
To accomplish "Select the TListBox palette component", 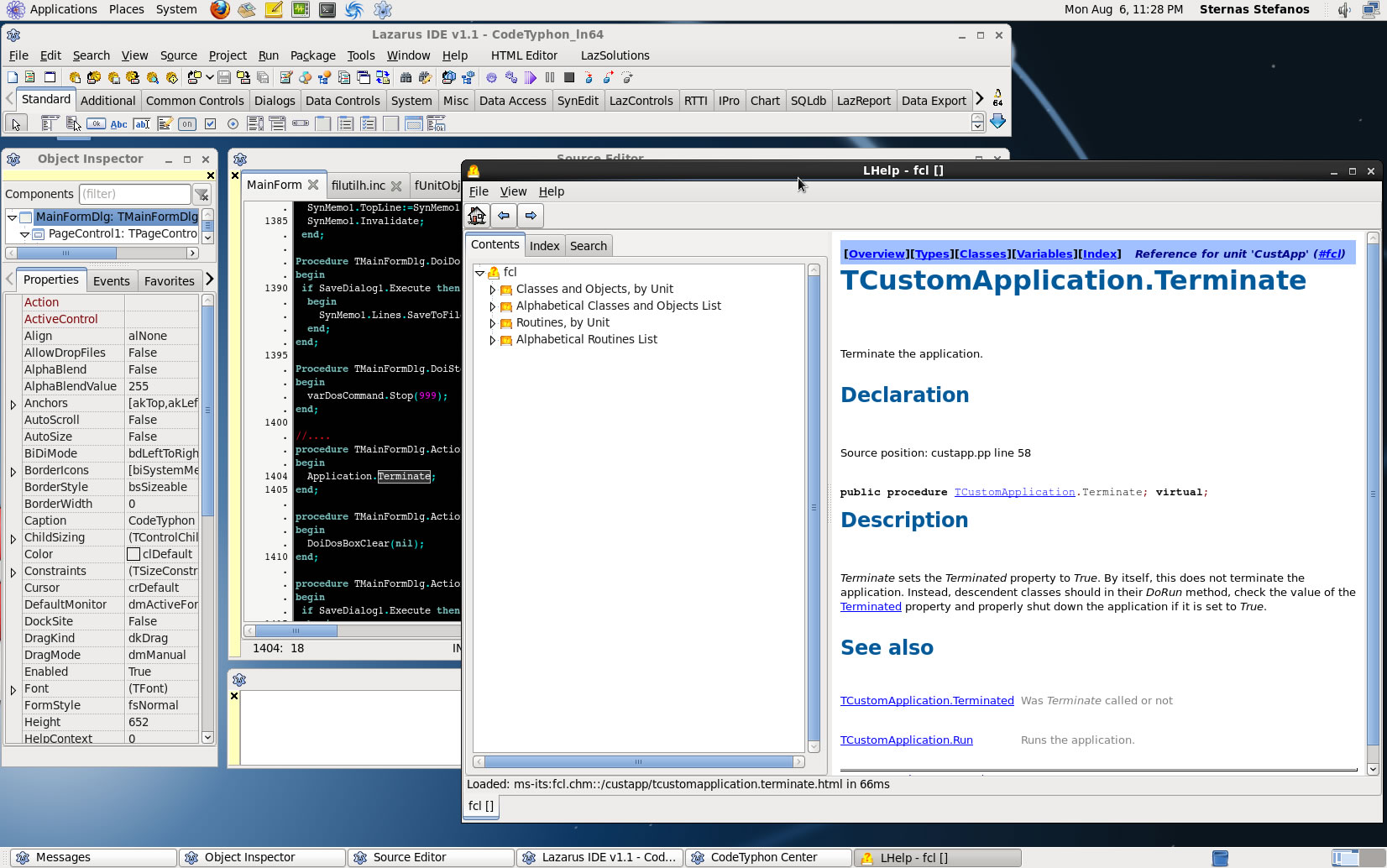I will point(255,123).
